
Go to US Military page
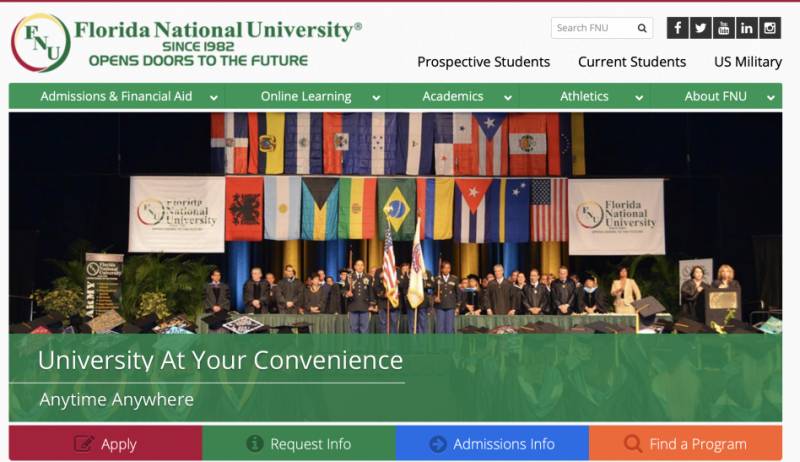click(x=747, y=62)
